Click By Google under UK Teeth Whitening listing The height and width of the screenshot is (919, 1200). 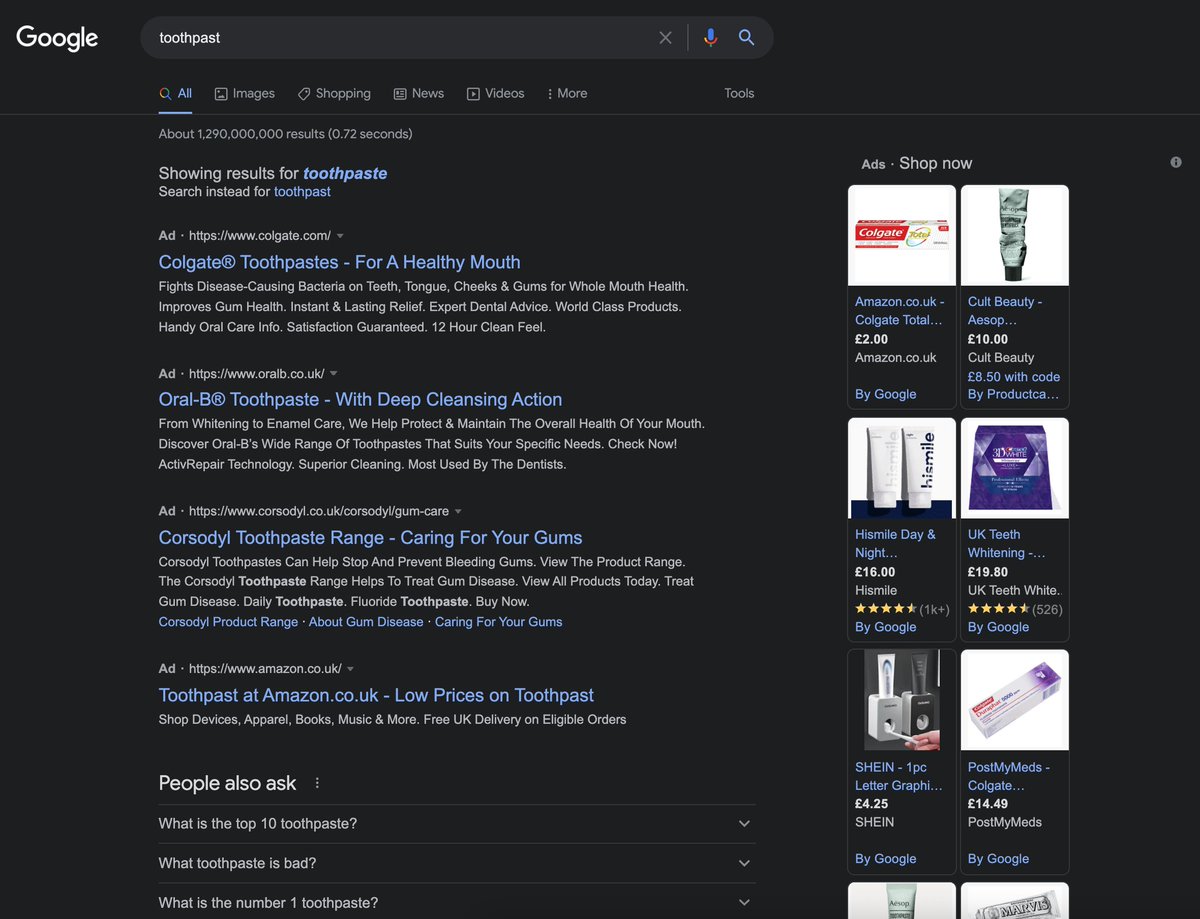coord(998,627)
